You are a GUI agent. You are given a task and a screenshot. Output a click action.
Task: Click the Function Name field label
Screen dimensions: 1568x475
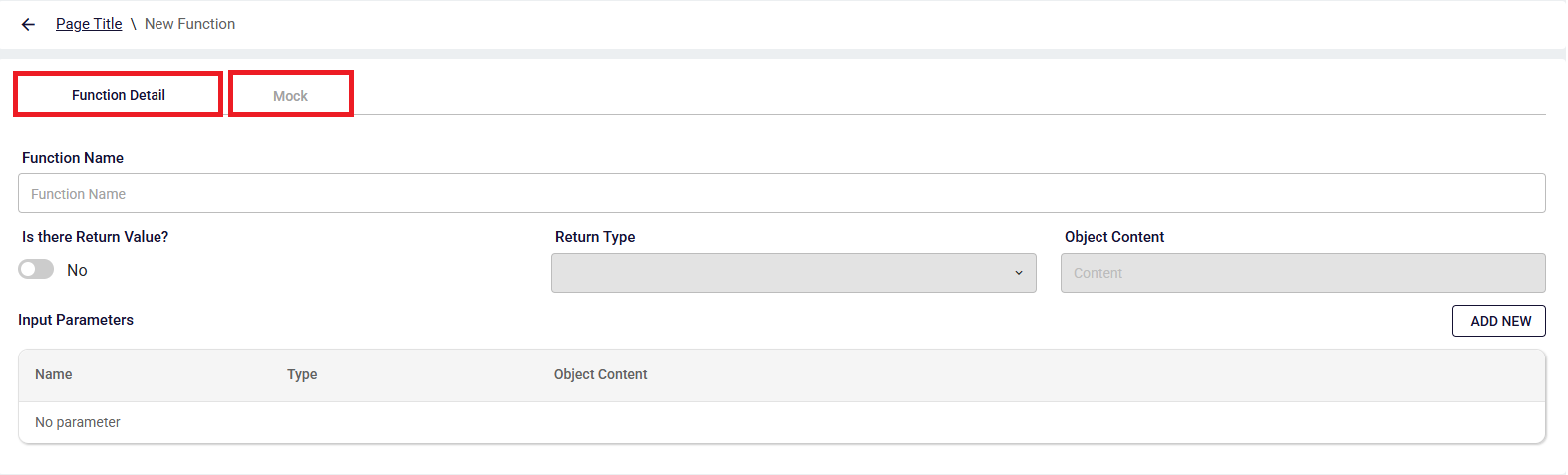coord(73,158)
